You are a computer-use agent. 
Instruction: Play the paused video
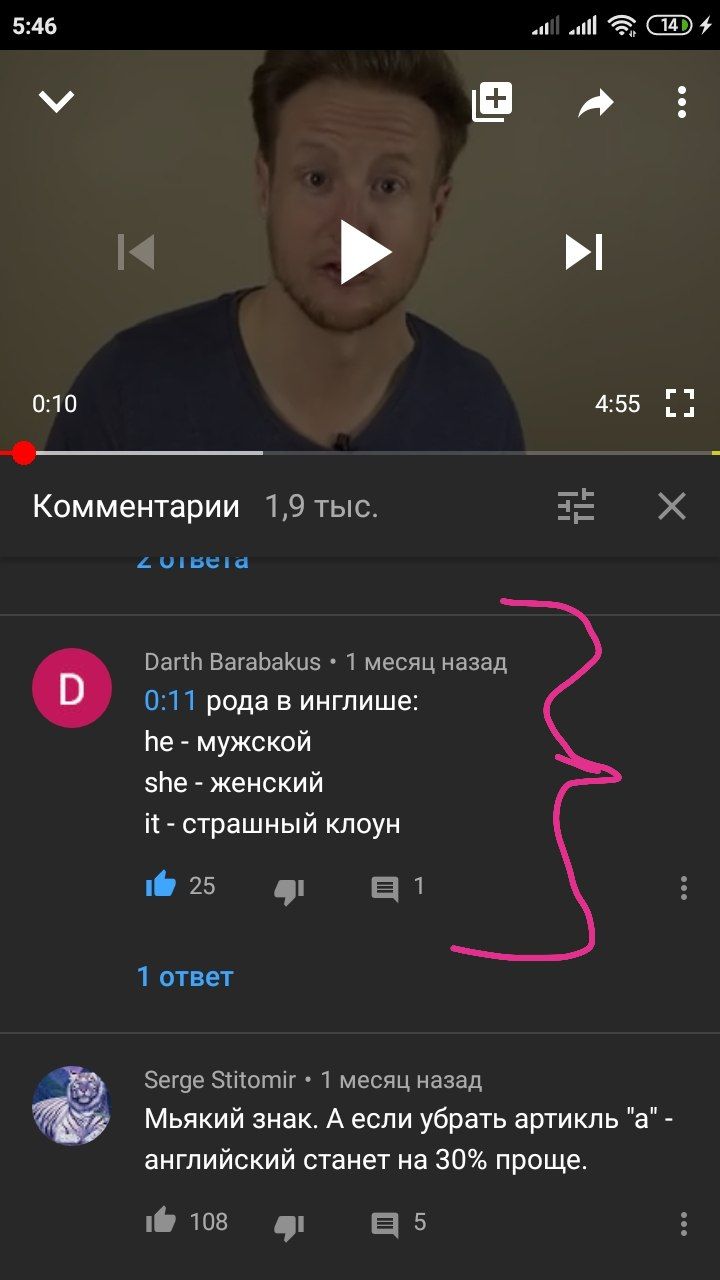[363, 252]
